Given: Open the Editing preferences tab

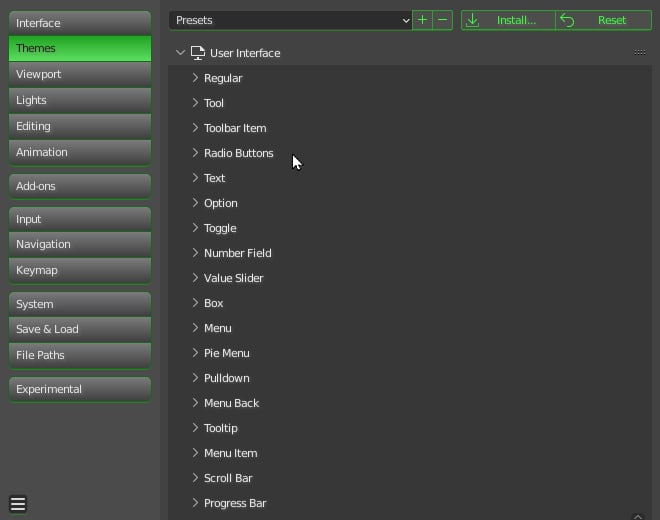Looking at the screenshot, I should coord(80,126).
